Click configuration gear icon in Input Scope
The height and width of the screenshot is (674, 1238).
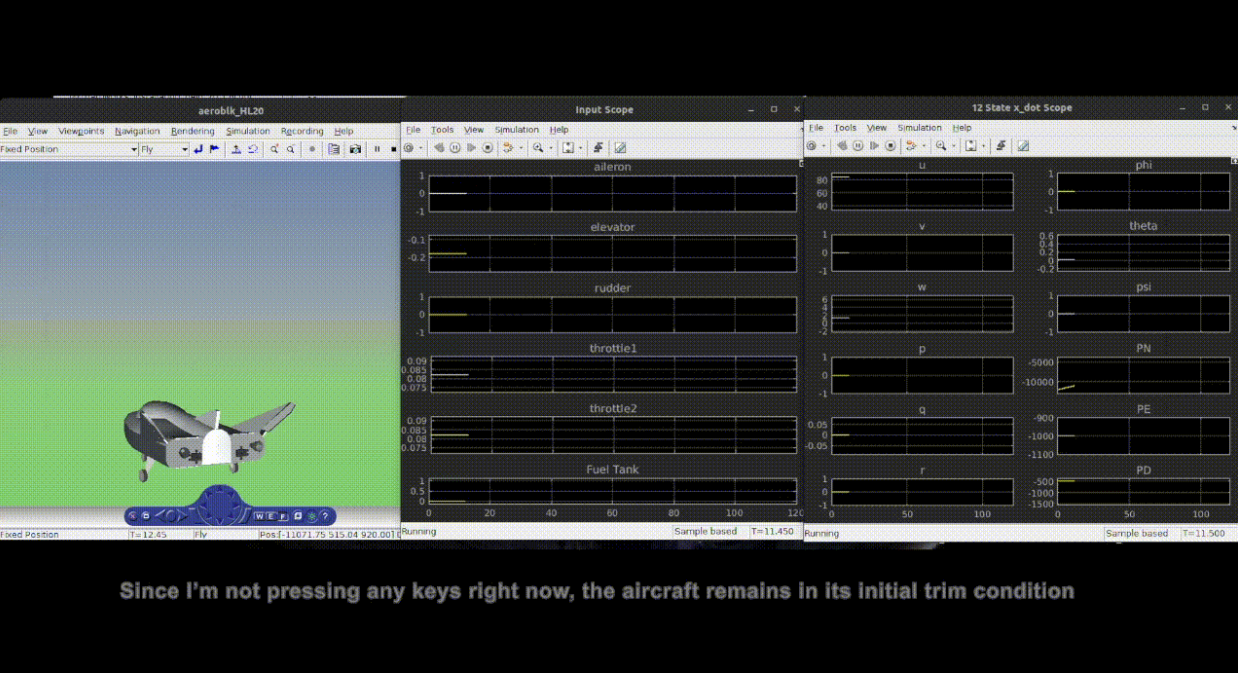(x=408, y=148)
